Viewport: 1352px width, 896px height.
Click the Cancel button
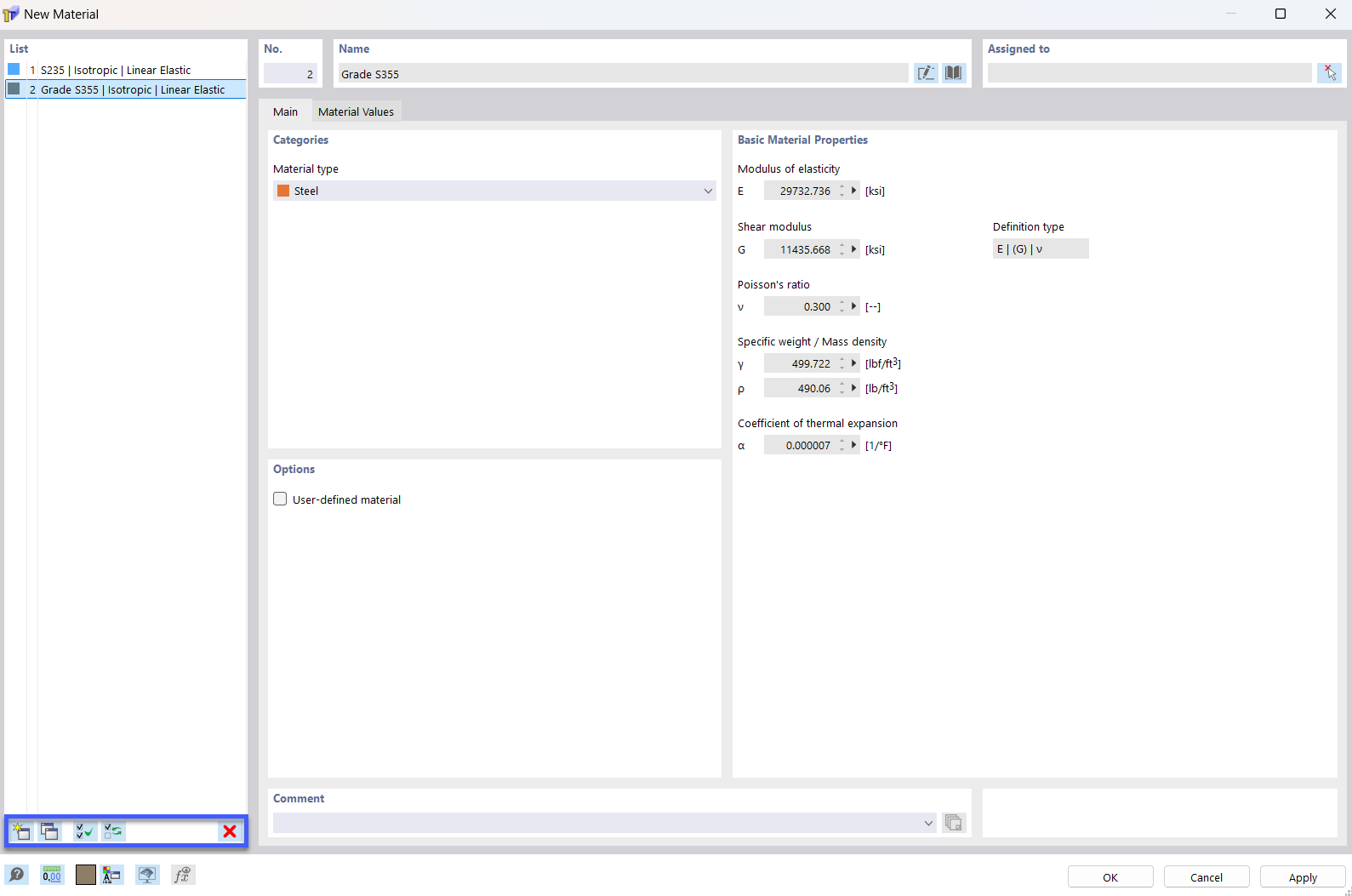pos(1207,877)
